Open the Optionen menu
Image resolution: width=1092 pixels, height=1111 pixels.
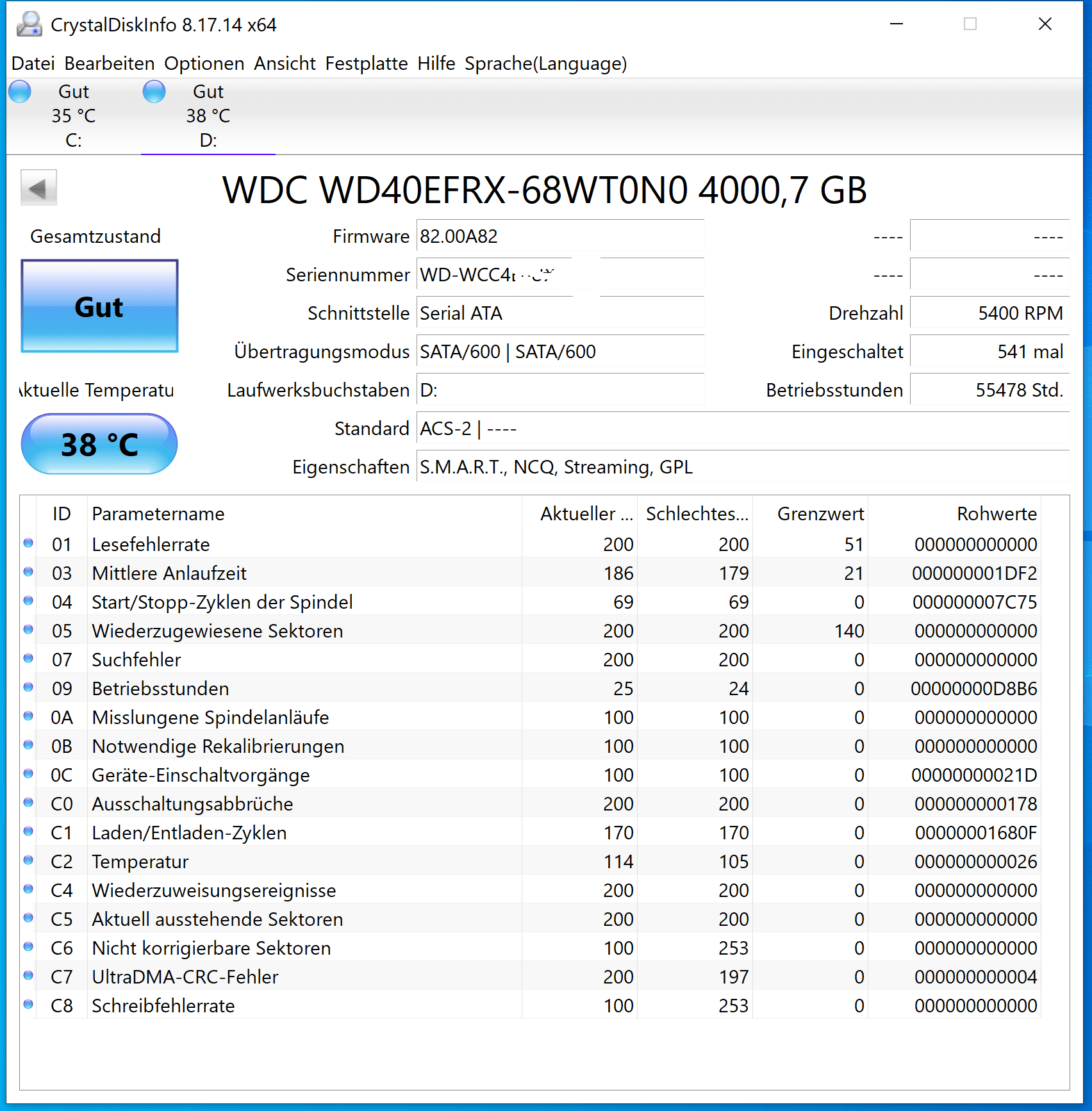[204, 63]
